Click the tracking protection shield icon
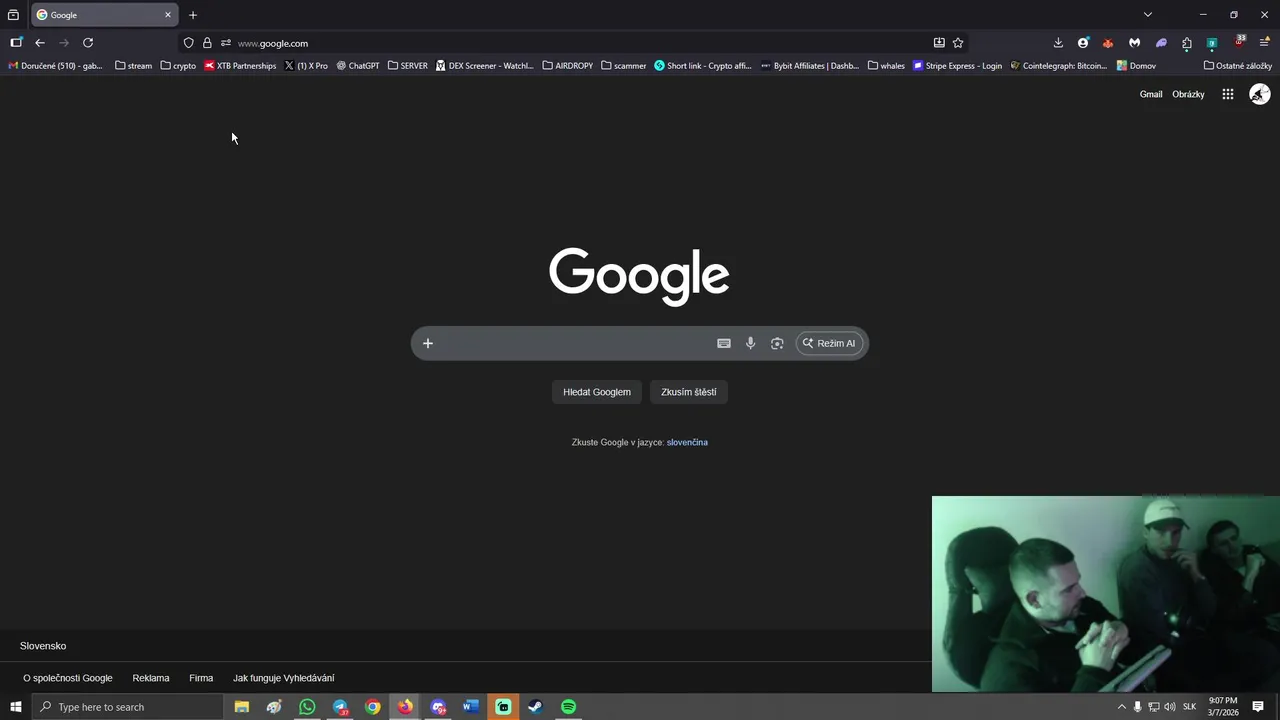 tap(188, 43)
